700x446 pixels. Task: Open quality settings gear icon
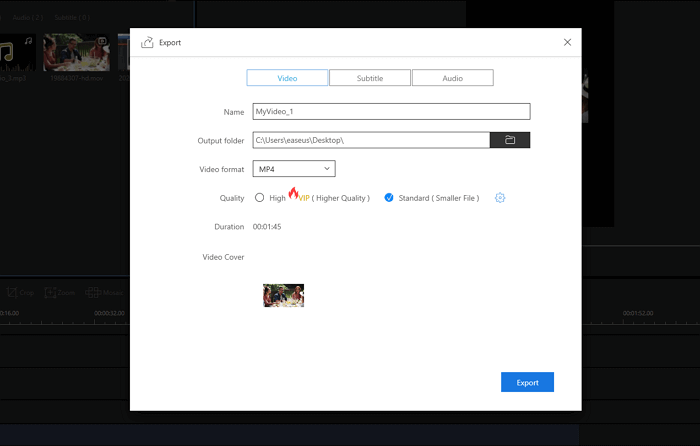pos(500,198)
